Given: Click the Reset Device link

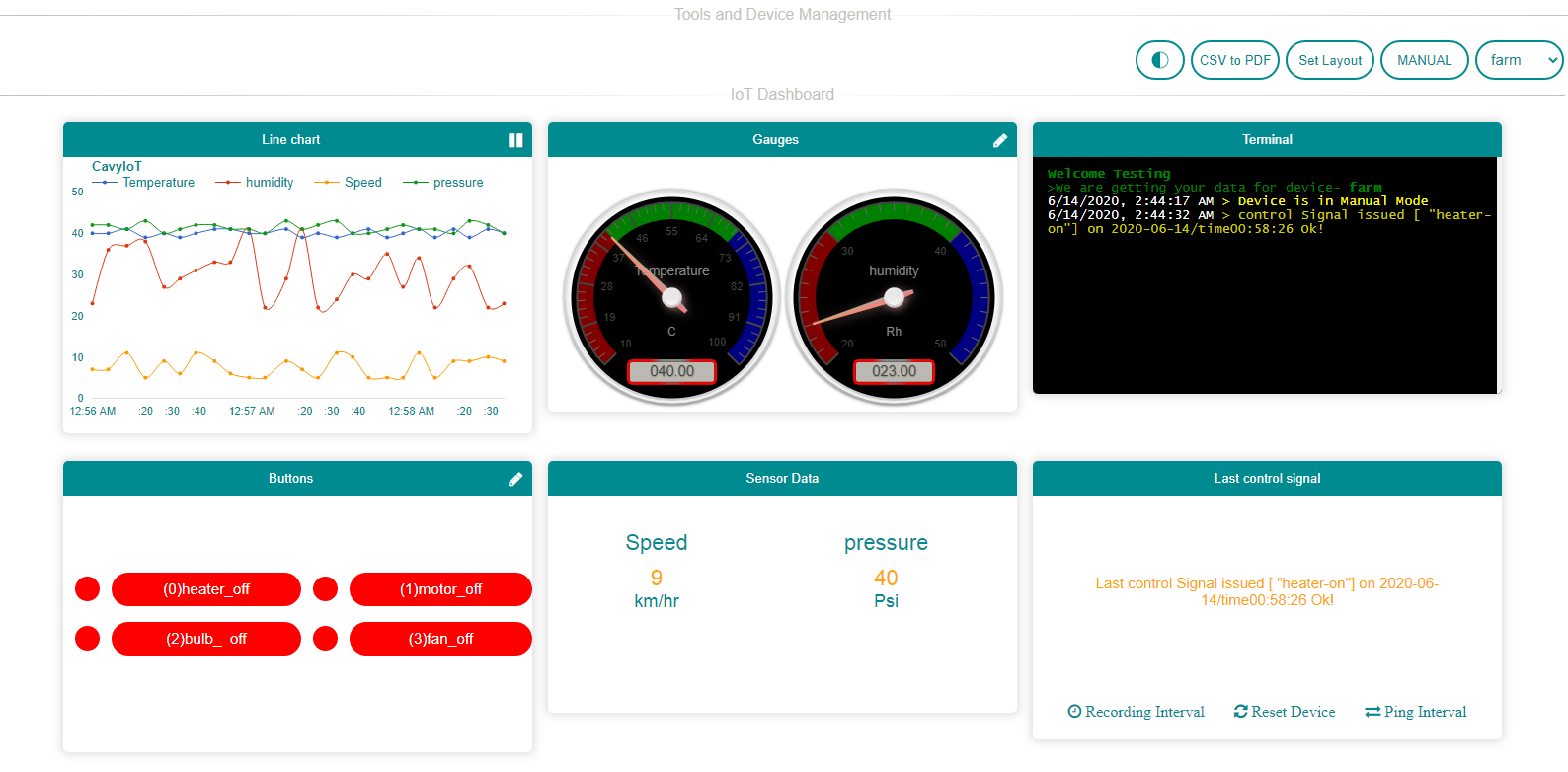Looking at the screenshot, I should point(1284,712).
